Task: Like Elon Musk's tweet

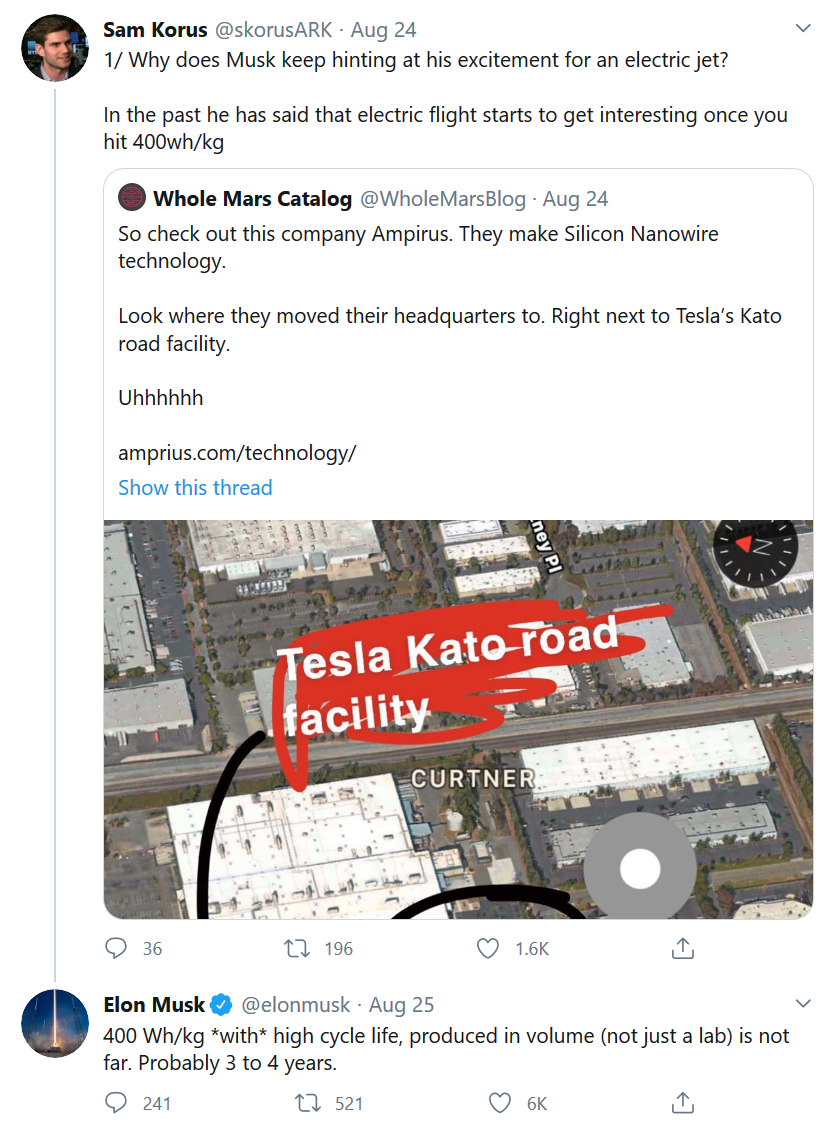Action: 500,1103
